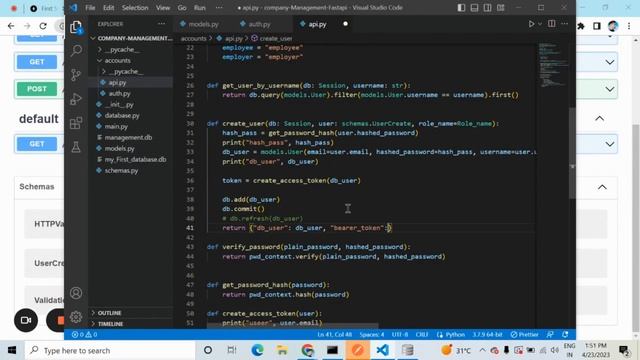Toggle bottom panel layout icon

(474, 8)
